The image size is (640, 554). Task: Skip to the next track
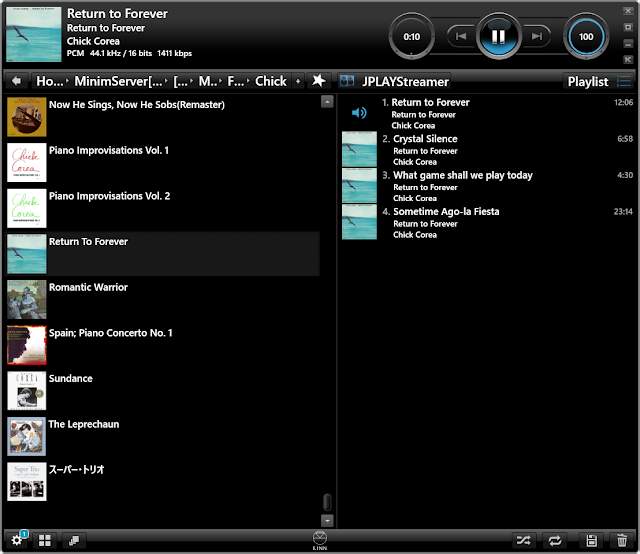click(536, 36)
